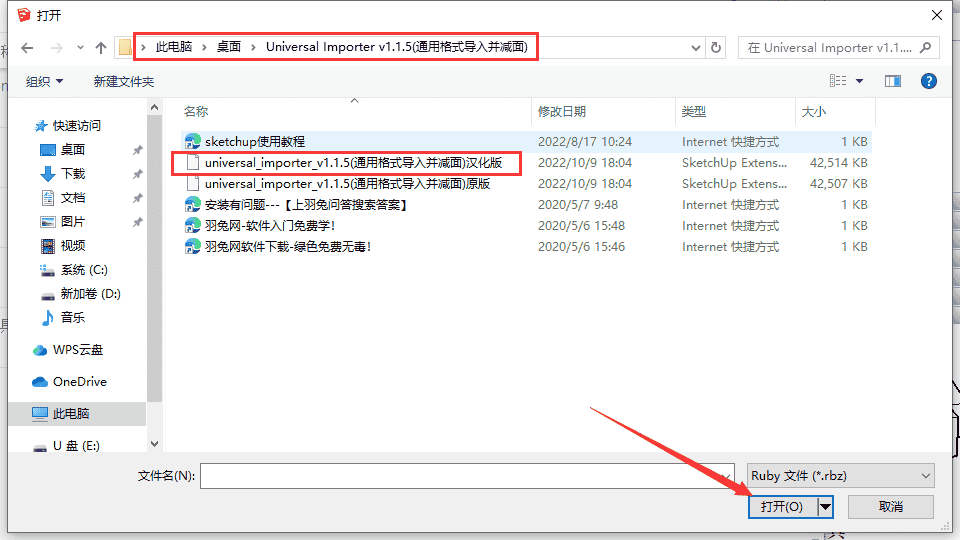Click the icon of the 原版 rbz file

pyautogui.click(x=193, y=184)
